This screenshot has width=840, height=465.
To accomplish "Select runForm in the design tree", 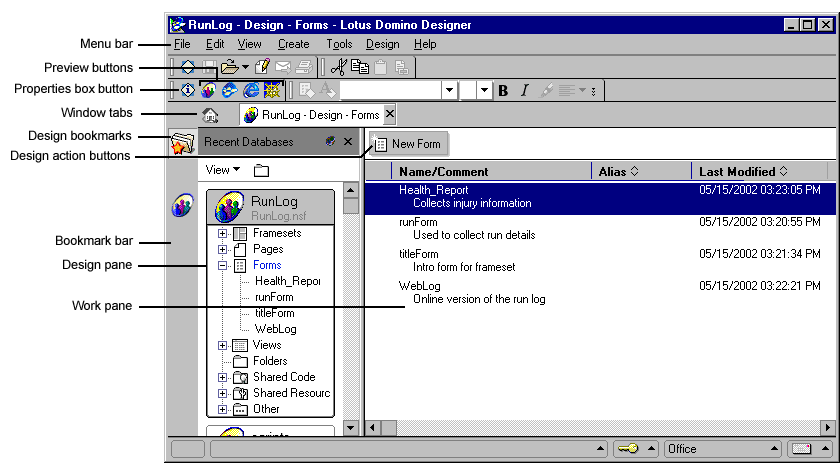I will (274, 297).
